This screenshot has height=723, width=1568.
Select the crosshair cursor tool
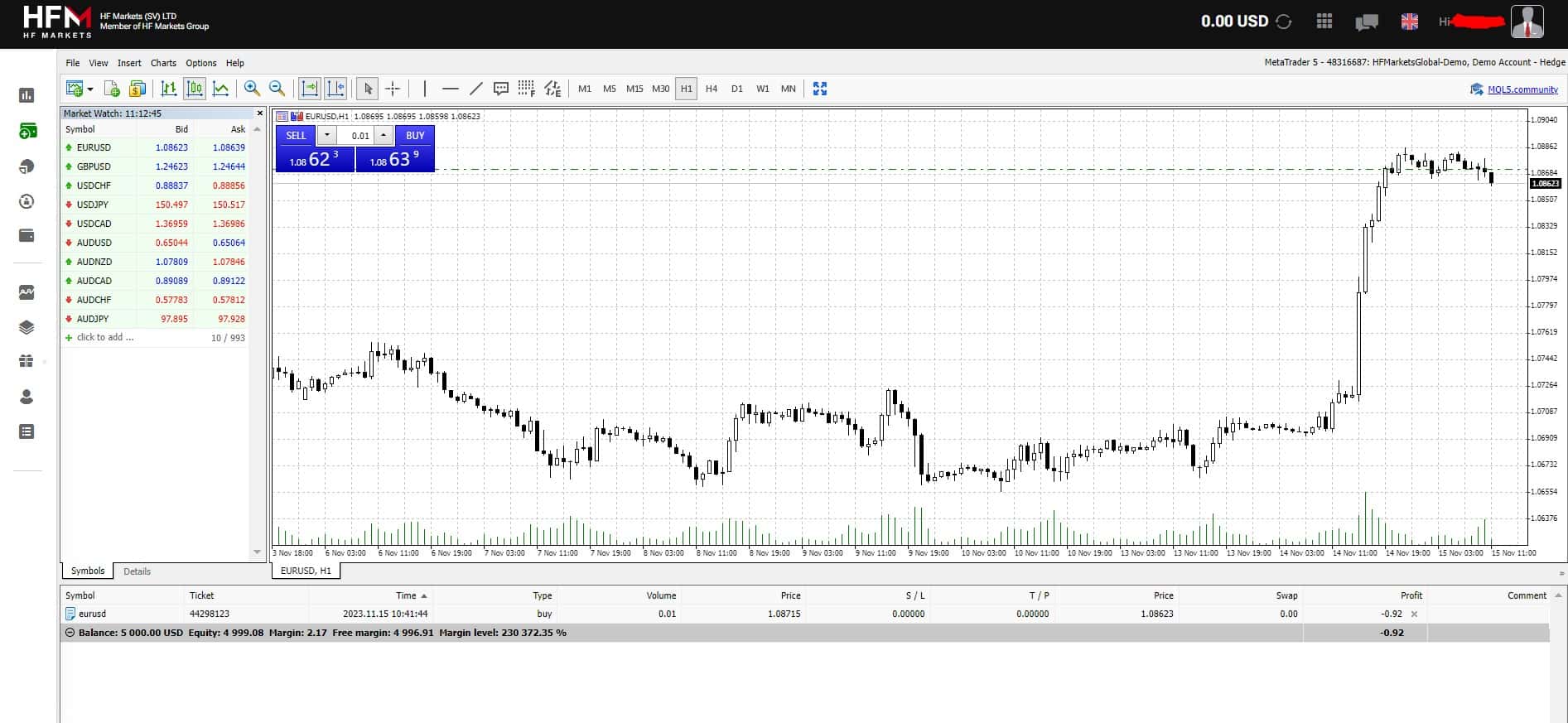(393, 89)
